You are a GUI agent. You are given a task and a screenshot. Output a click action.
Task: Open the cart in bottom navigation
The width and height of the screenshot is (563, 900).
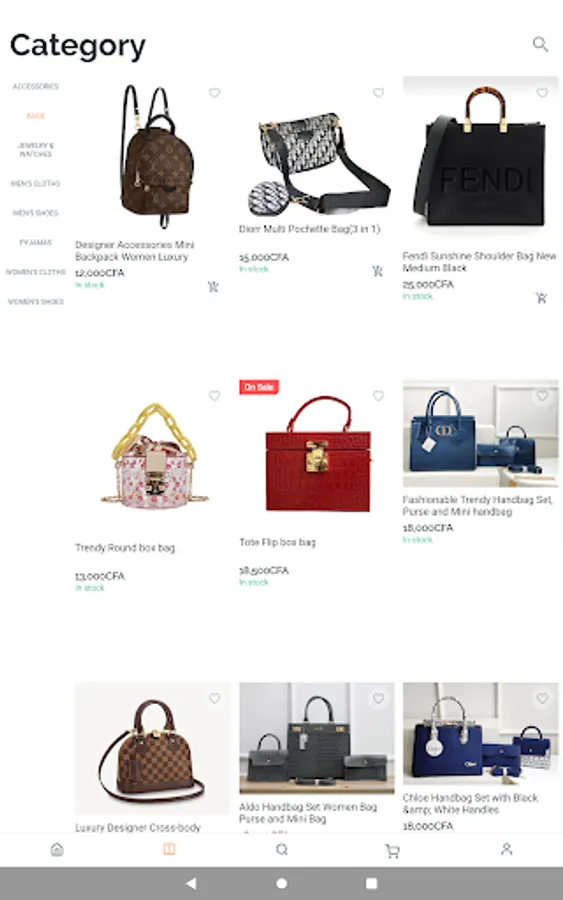[393, 851]
